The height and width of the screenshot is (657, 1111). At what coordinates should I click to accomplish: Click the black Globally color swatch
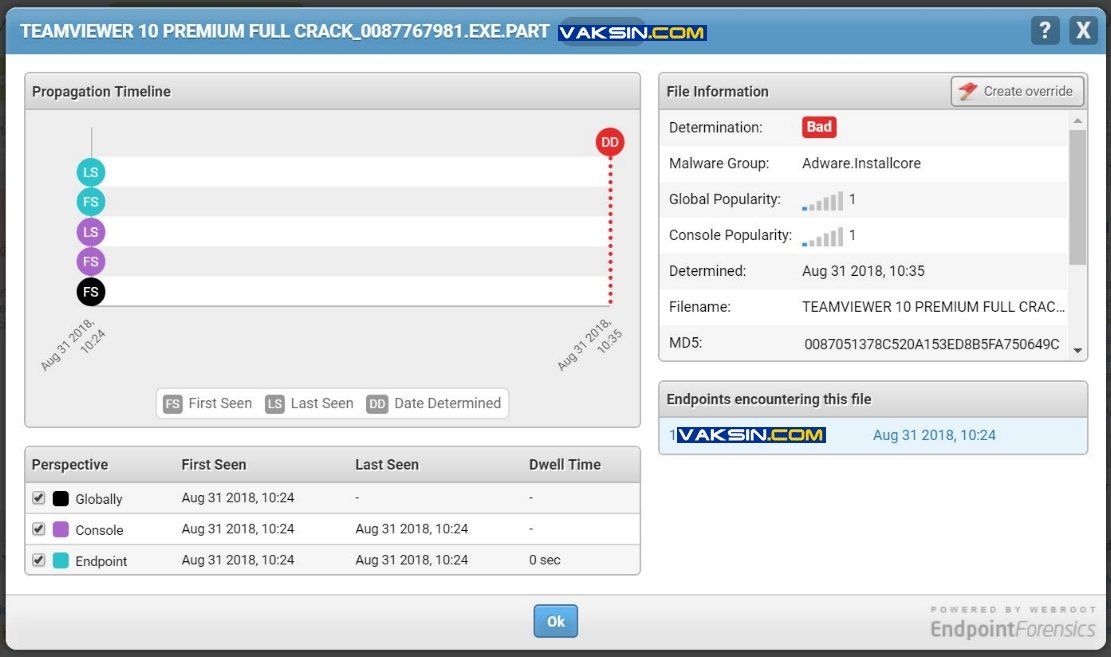(61, 498)
